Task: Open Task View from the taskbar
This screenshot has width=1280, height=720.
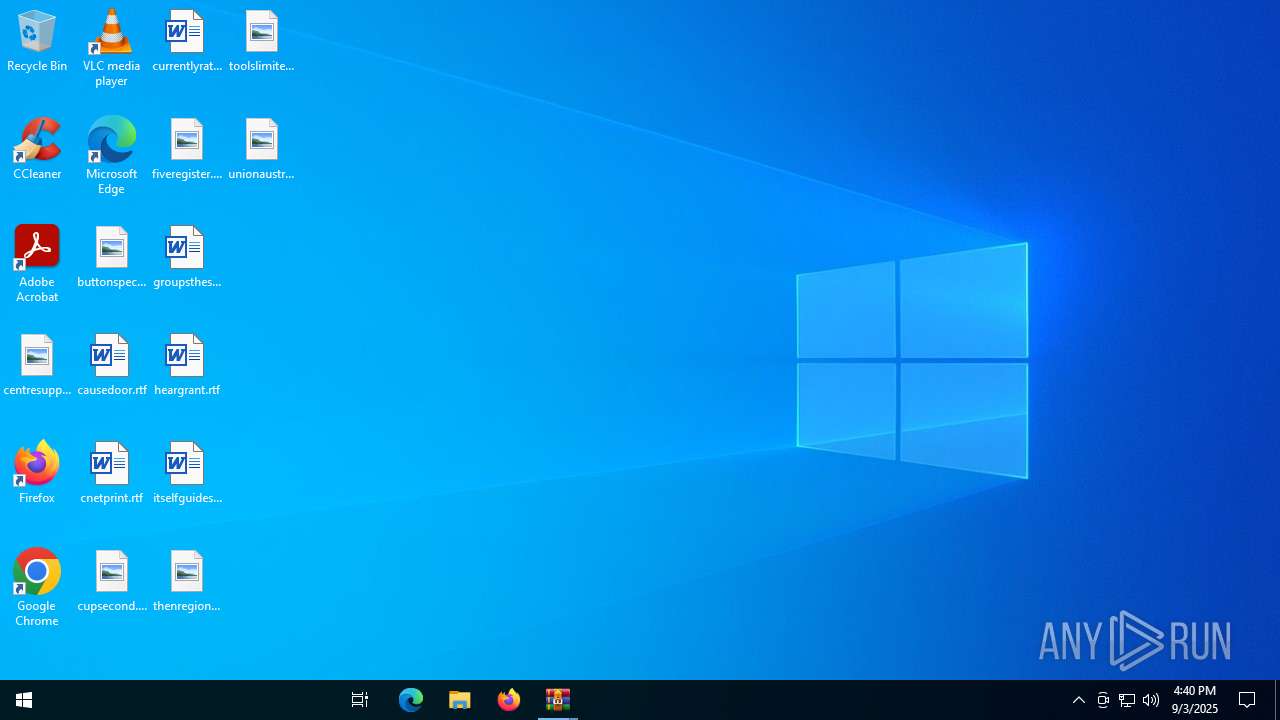Action: 360,700
